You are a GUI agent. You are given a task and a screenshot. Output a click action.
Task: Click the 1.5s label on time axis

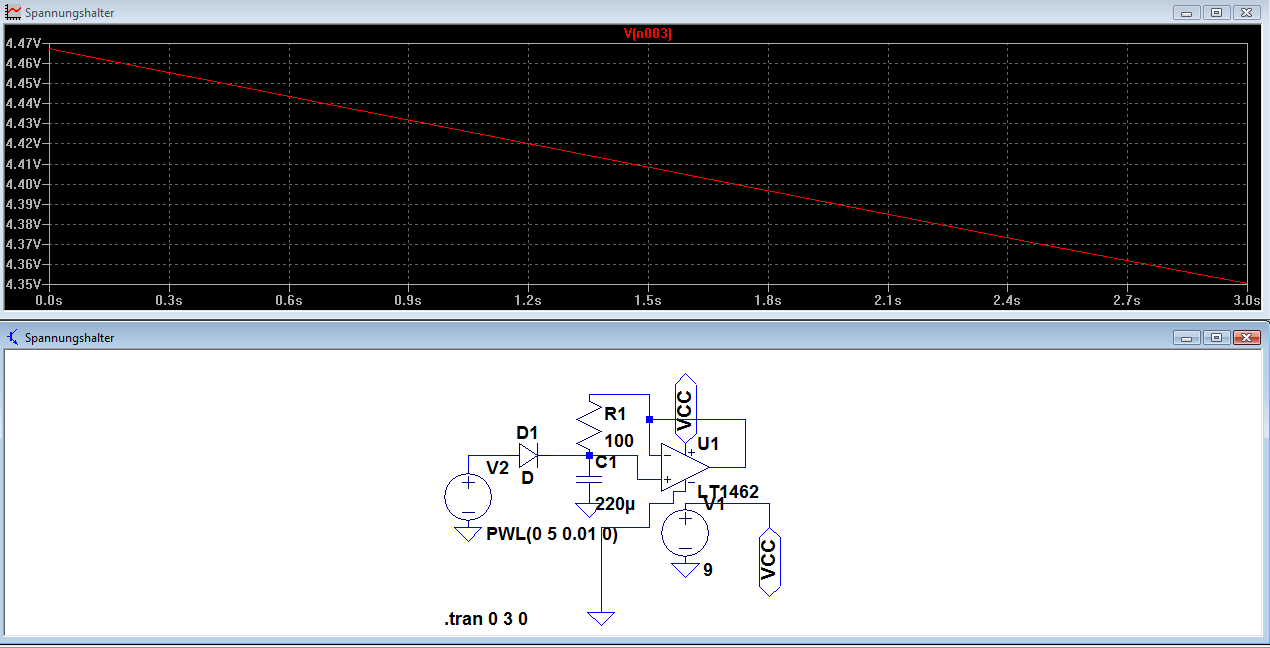click(648, 300)
